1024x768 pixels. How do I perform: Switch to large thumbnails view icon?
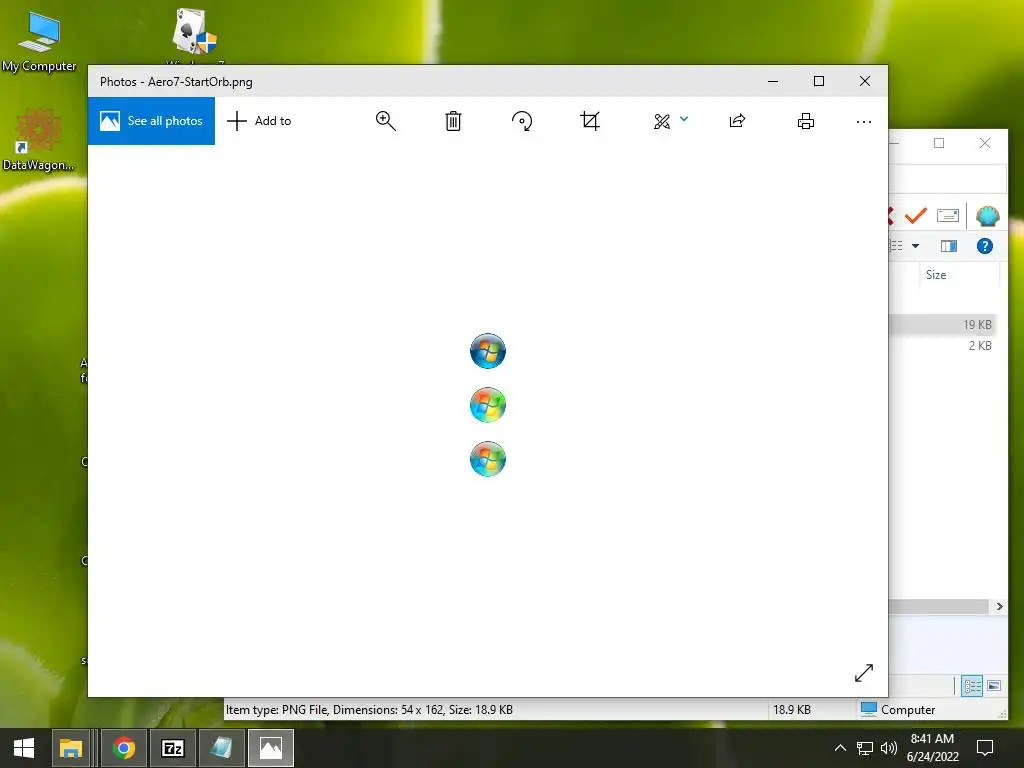994,686
